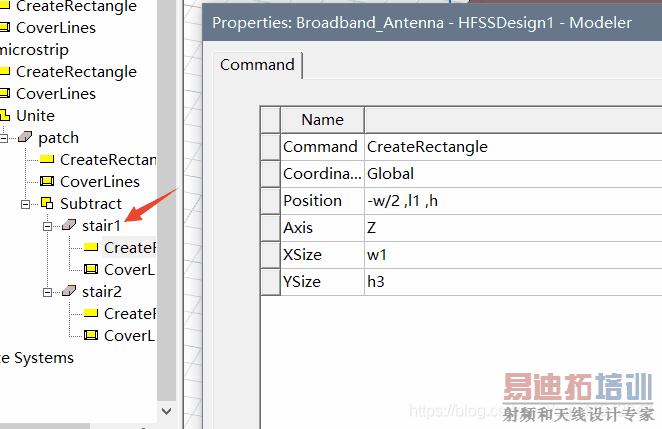Click CoverLines icon under stair2
This screenshot has width=662, height=429.
(x=91, y=335)
